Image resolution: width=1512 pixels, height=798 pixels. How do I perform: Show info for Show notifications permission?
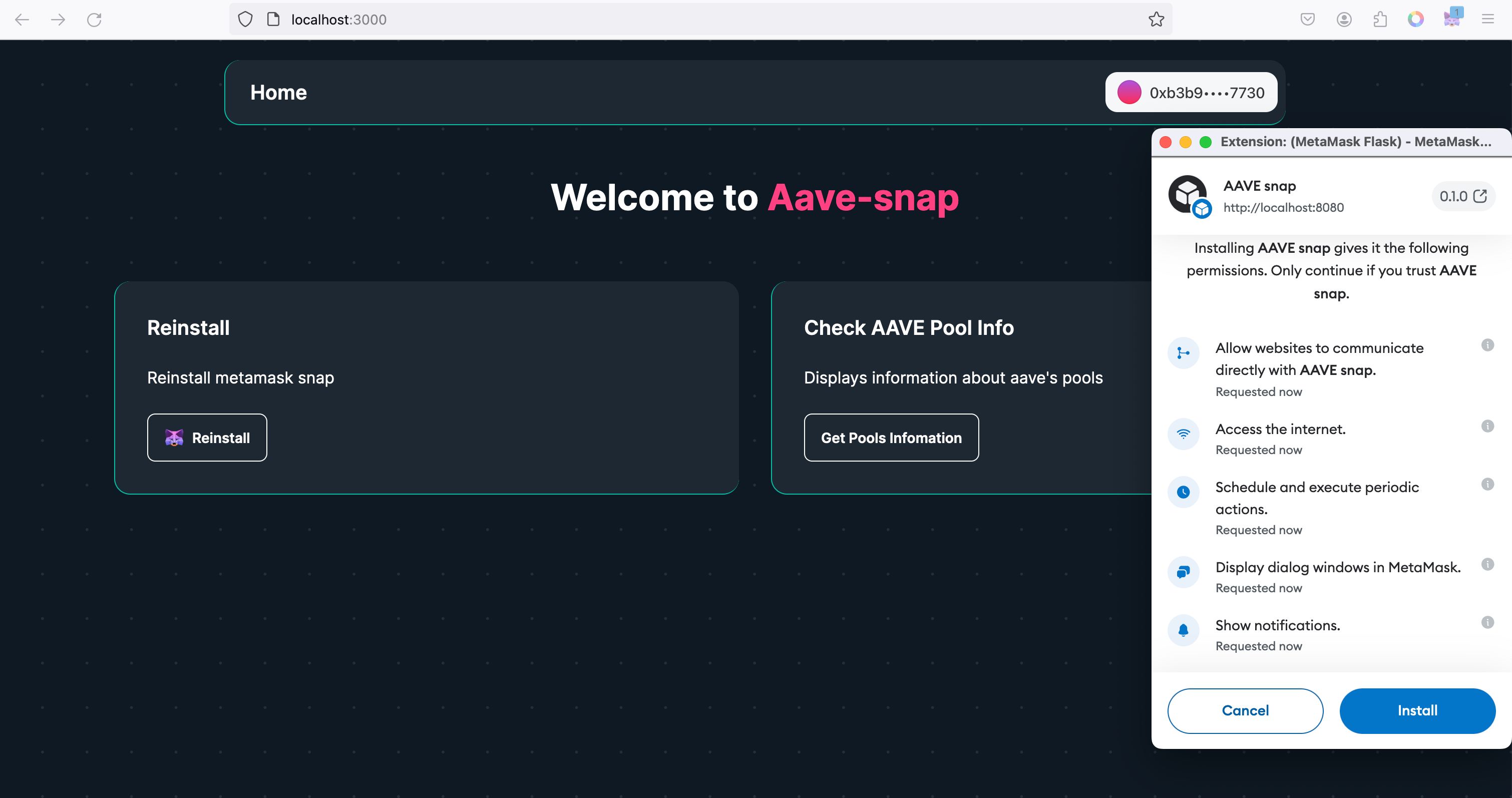point(1487,622)
